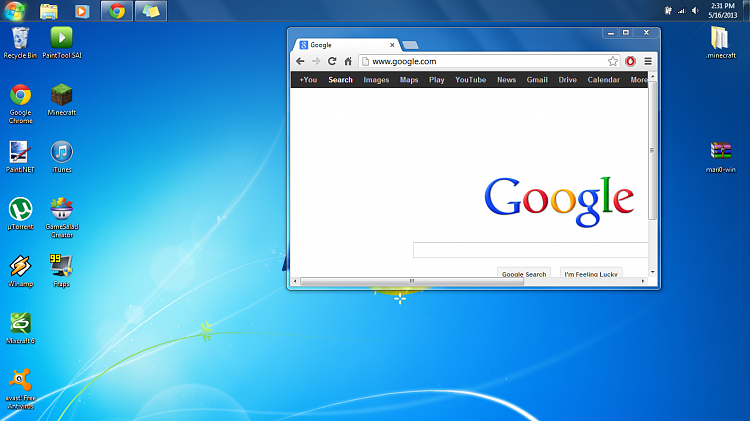Open the Recycle Bin desktop icon
Screen dimensions: 750x421
[20, 43]
